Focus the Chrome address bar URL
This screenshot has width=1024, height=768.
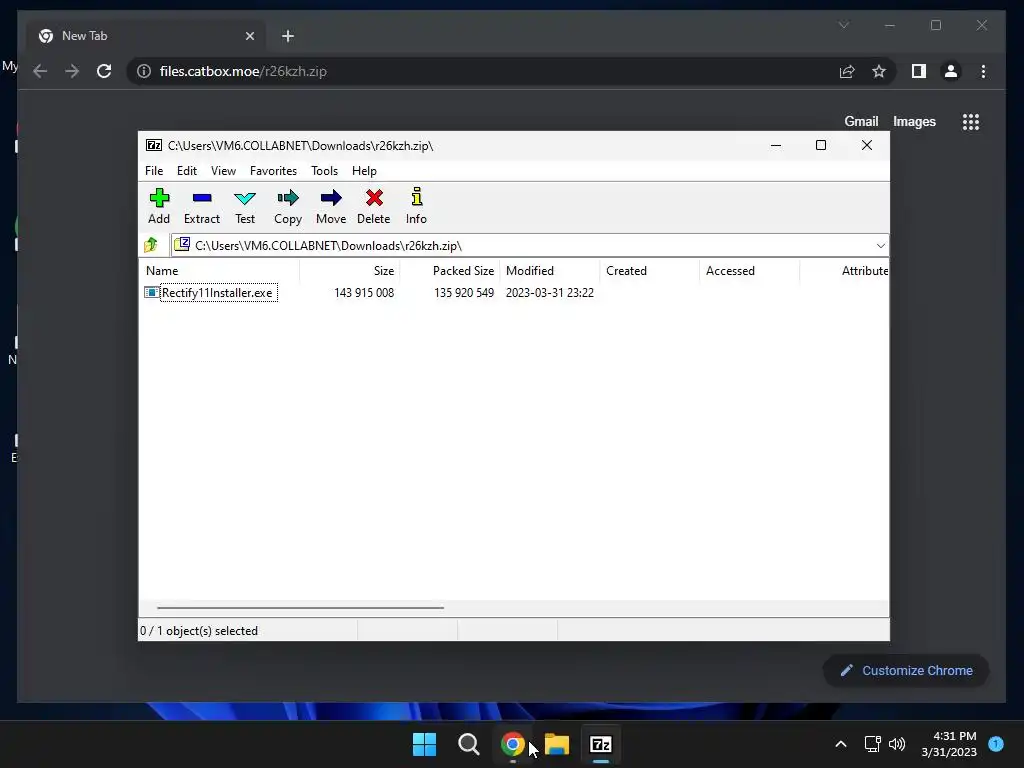243,71
